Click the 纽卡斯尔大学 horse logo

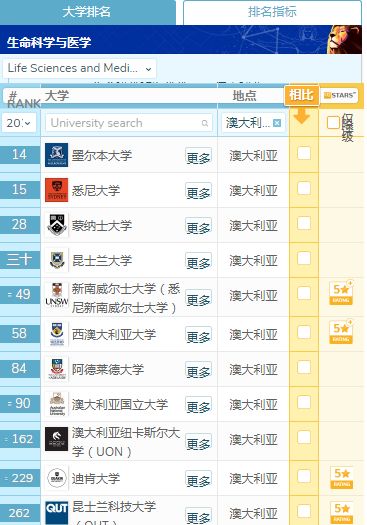click(x=57, y=439)
